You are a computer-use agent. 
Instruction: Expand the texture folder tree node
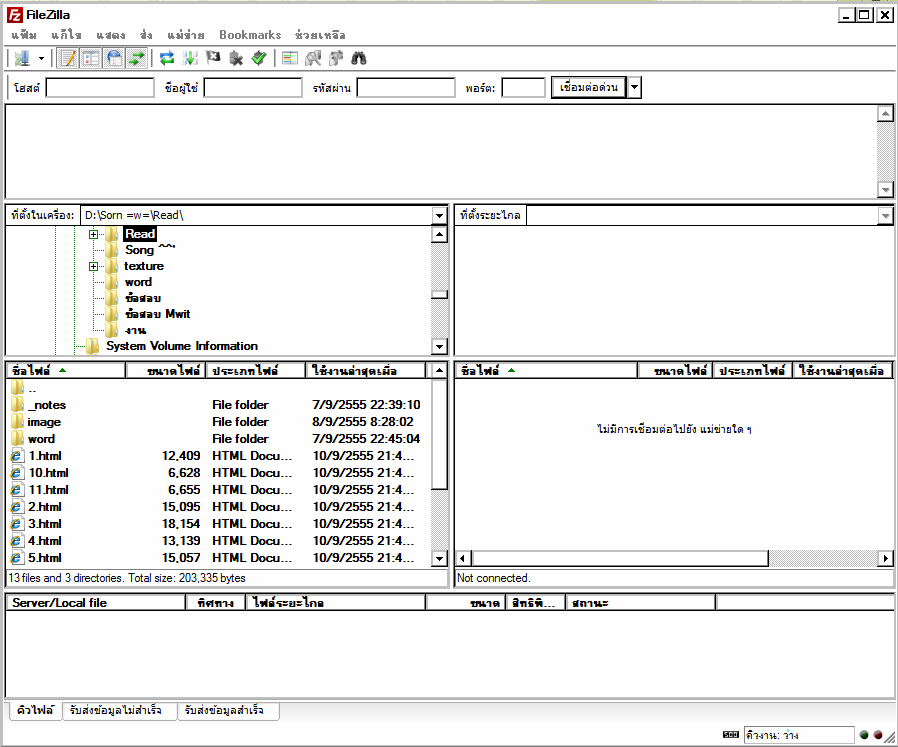93,266
